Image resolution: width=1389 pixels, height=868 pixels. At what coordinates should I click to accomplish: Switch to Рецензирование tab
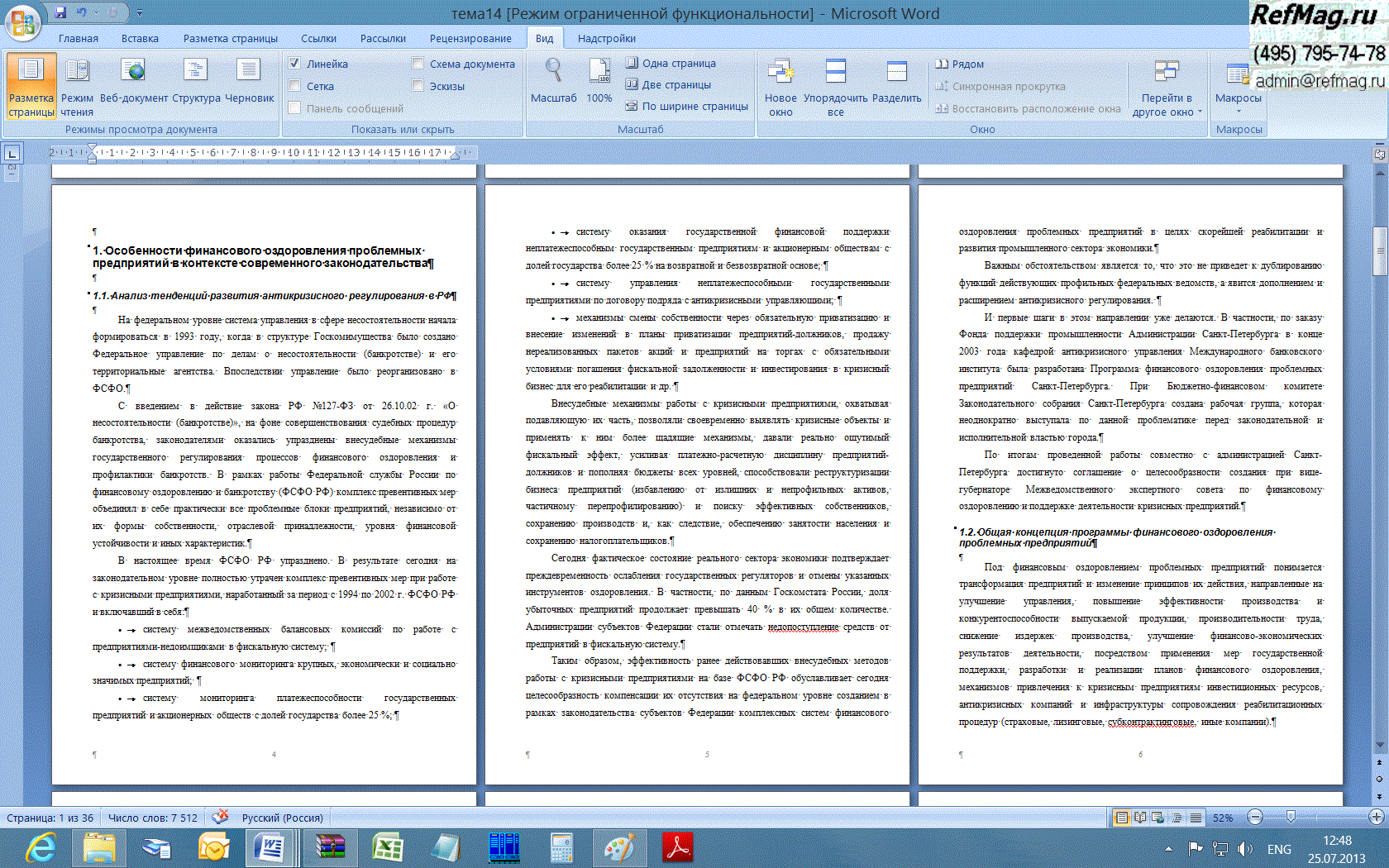coord(470,39)
